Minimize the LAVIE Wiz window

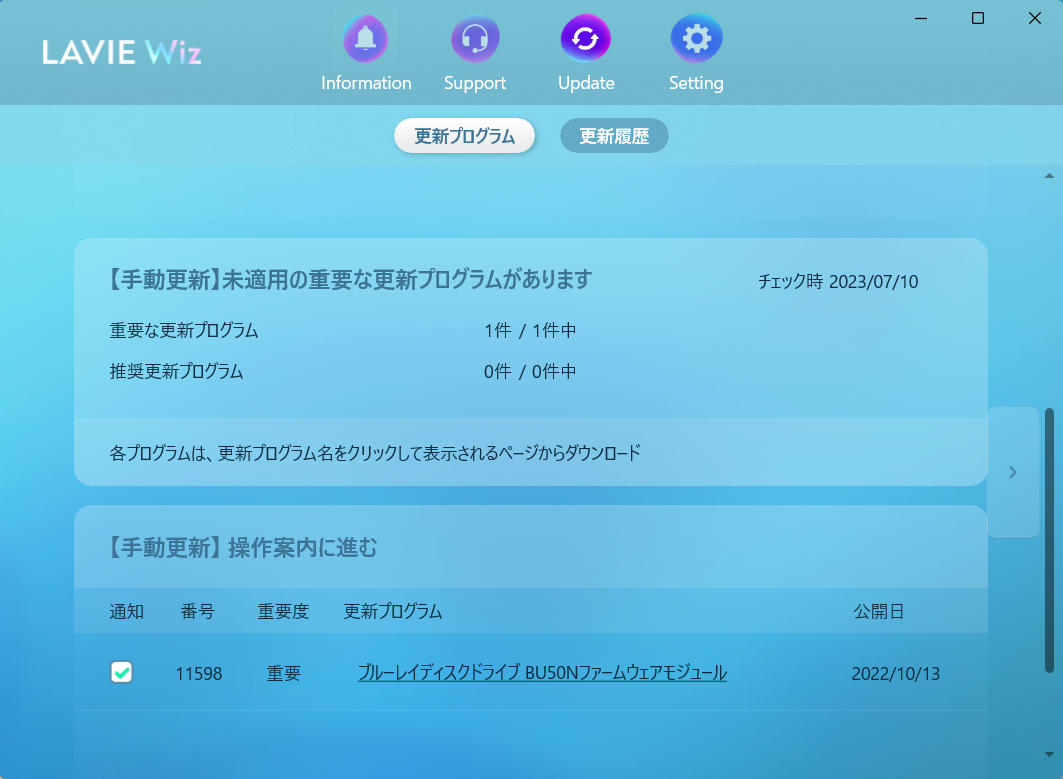tap(921, 18)
